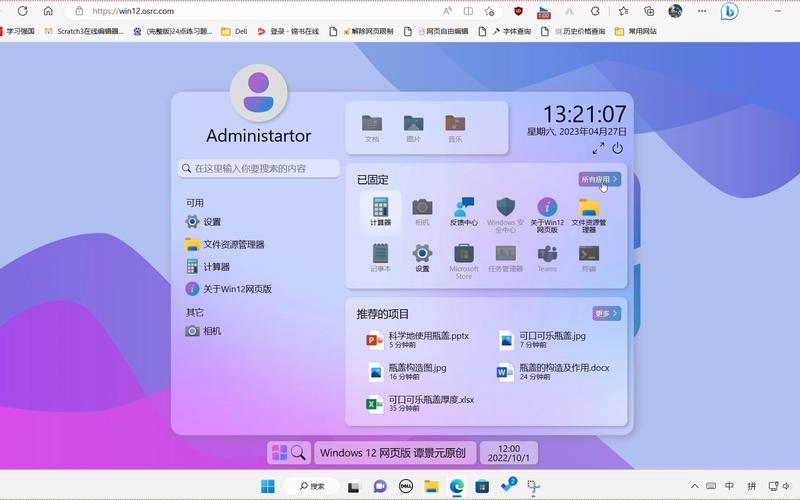Show hidden tray icons chevron
800x500 pixels.
(x=694, y=486)
